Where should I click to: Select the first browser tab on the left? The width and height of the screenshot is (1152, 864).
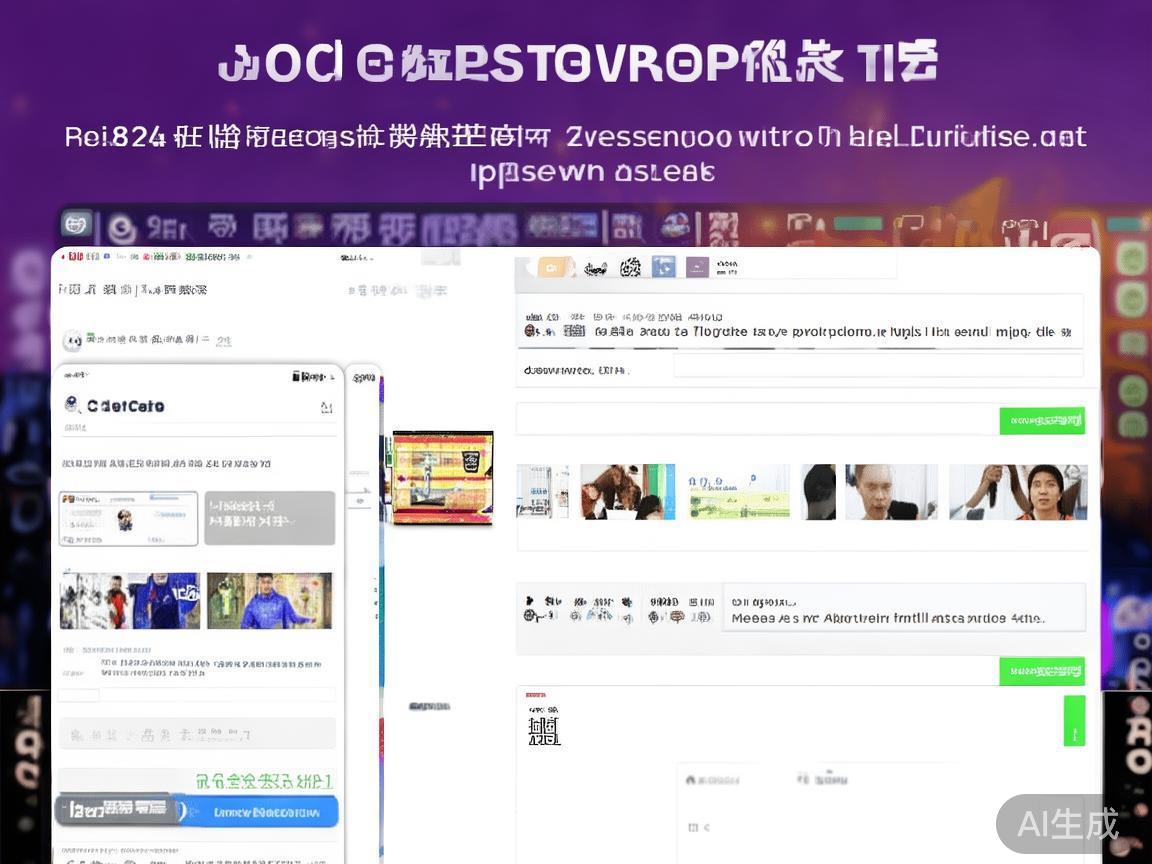76,225
